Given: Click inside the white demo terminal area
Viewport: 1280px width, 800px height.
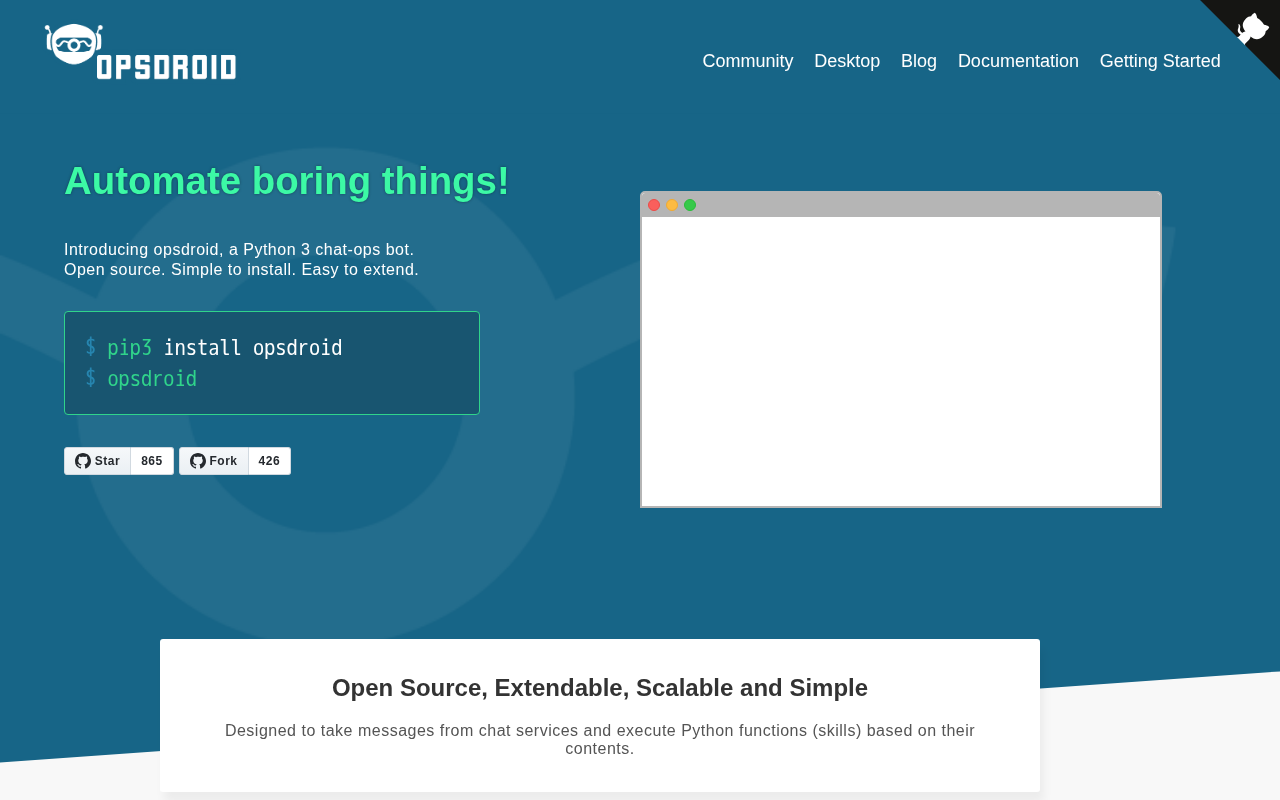Looking at the screenshot, I should point(901,361).
